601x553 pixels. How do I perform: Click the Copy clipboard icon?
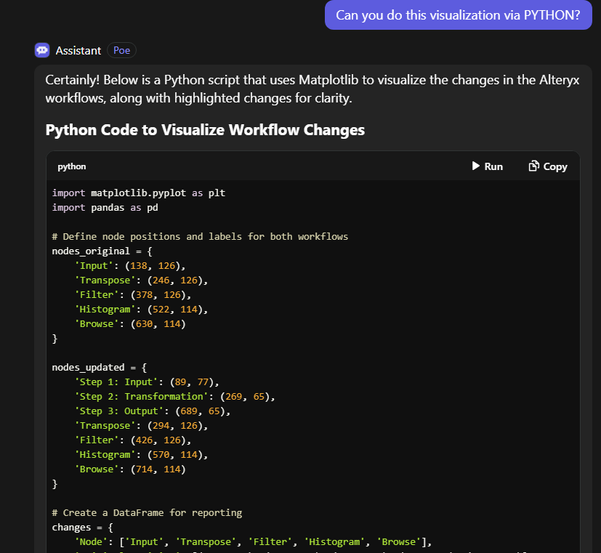[x=534, y=166]
